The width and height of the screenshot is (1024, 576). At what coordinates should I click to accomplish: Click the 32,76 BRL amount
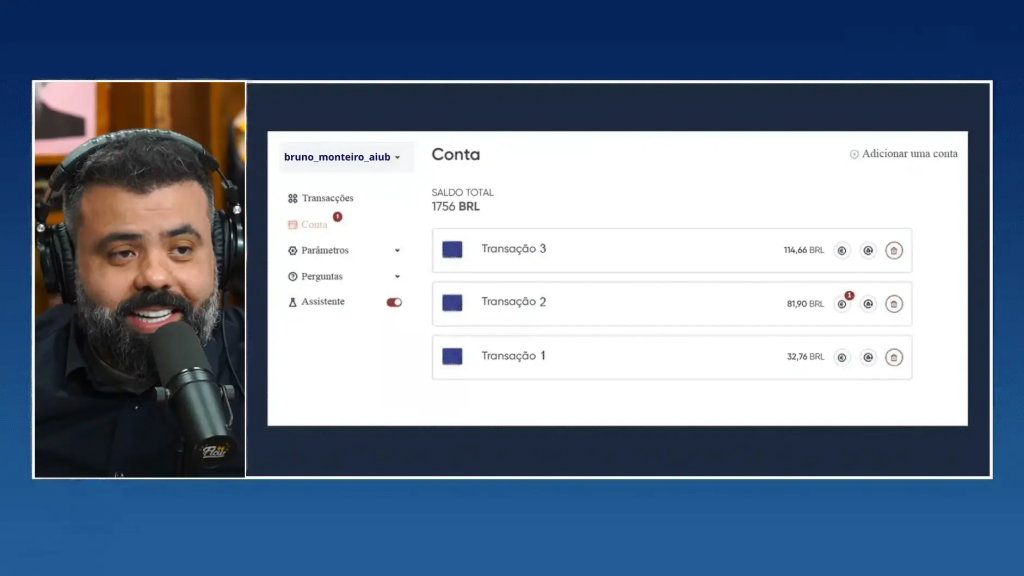tap(805, 357)
